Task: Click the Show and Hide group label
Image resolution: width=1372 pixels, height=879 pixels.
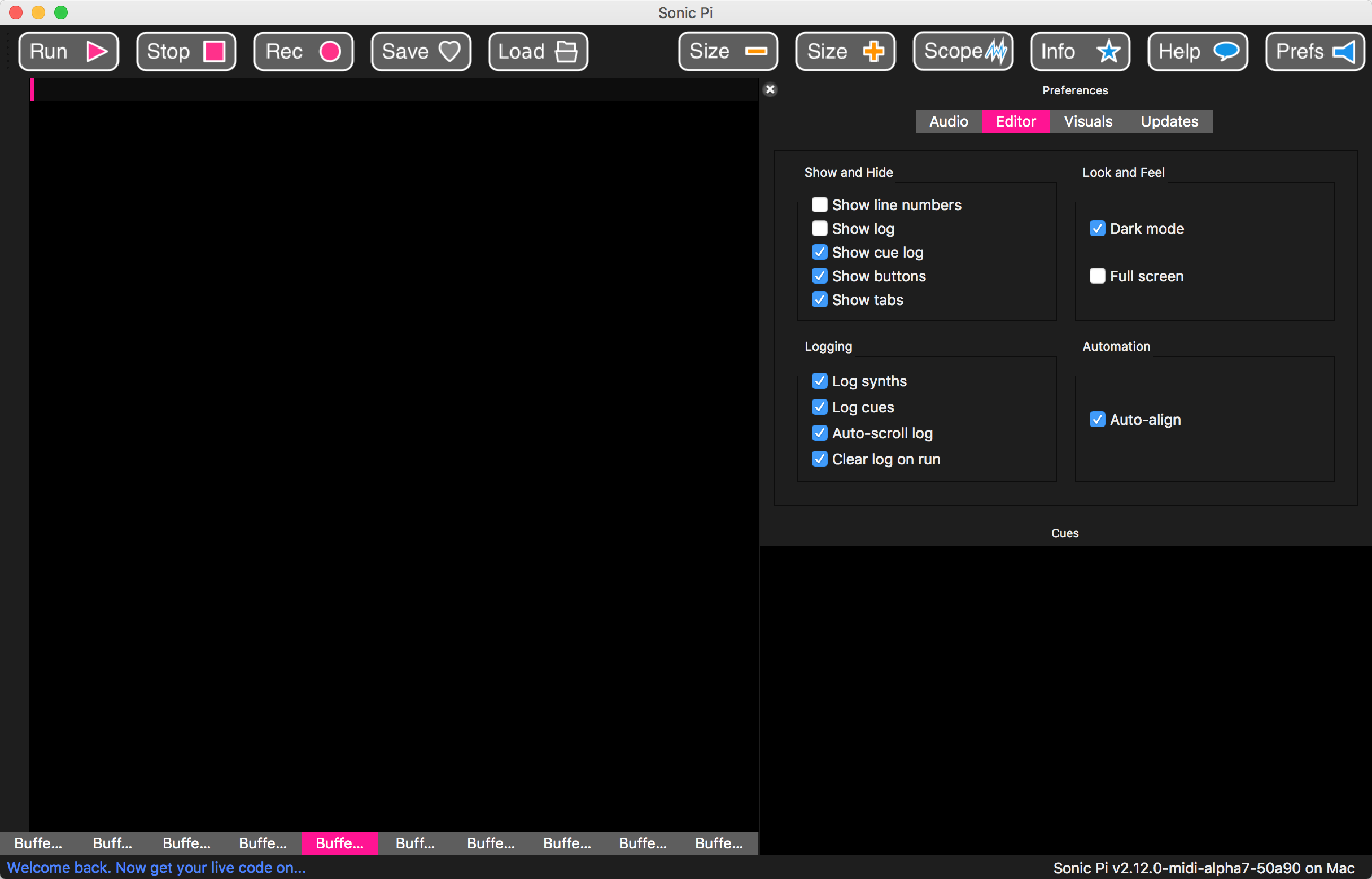Action: tap(848, 172)
